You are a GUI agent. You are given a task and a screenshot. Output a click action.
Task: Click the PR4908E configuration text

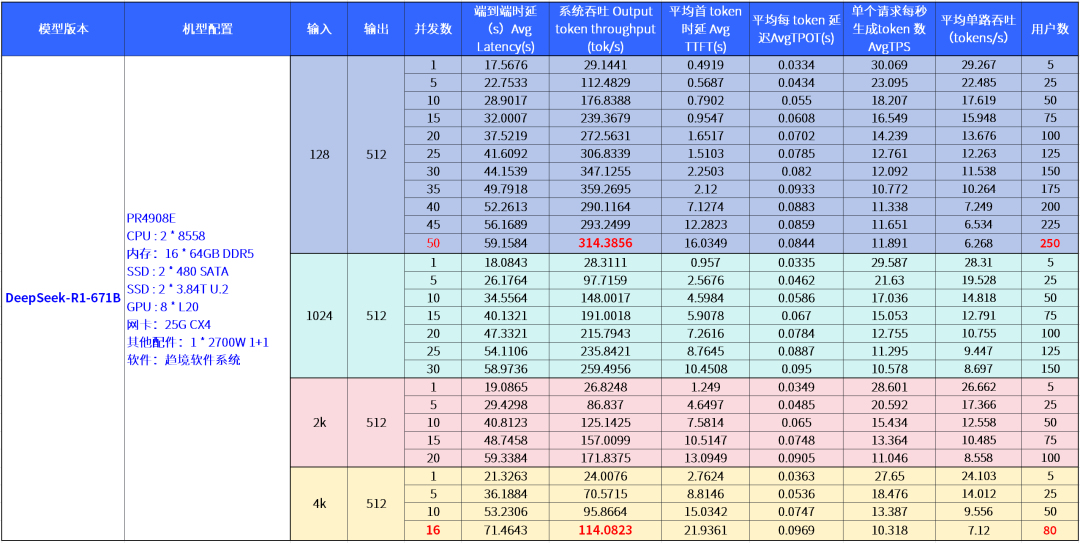[x=151, y=217]
